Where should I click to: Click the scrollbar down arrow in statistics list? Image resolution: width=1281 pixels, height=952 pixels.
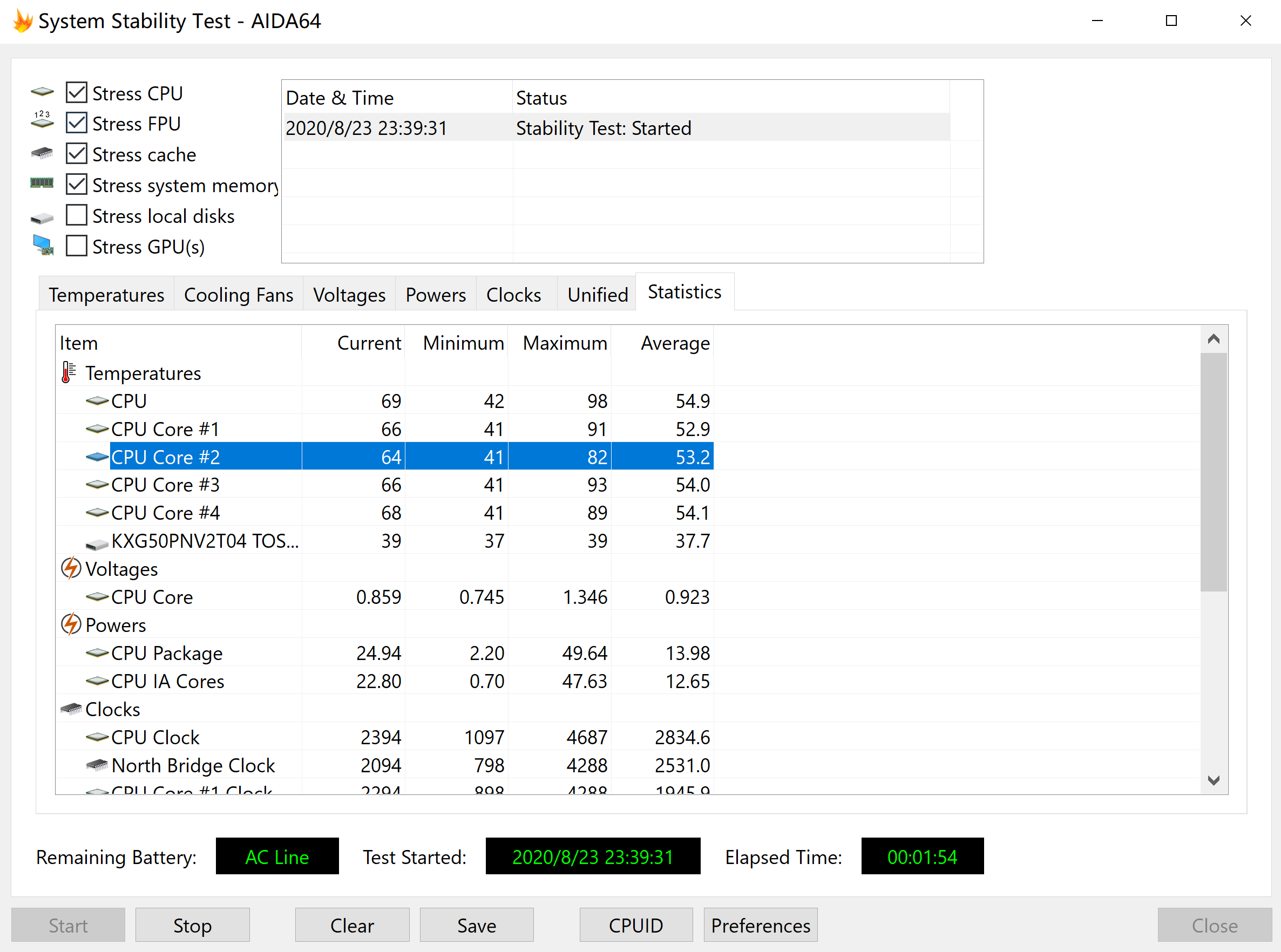pos(1214,780)
